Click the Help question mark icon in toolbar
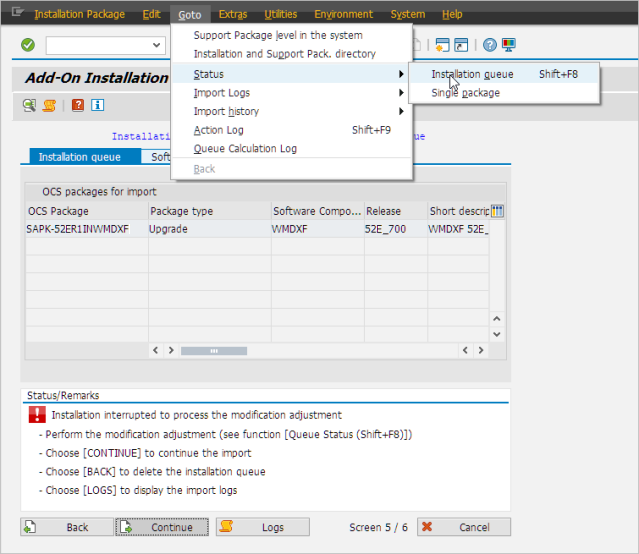The height and width of the screenshot is (554, 639). (x=489, y=45)
